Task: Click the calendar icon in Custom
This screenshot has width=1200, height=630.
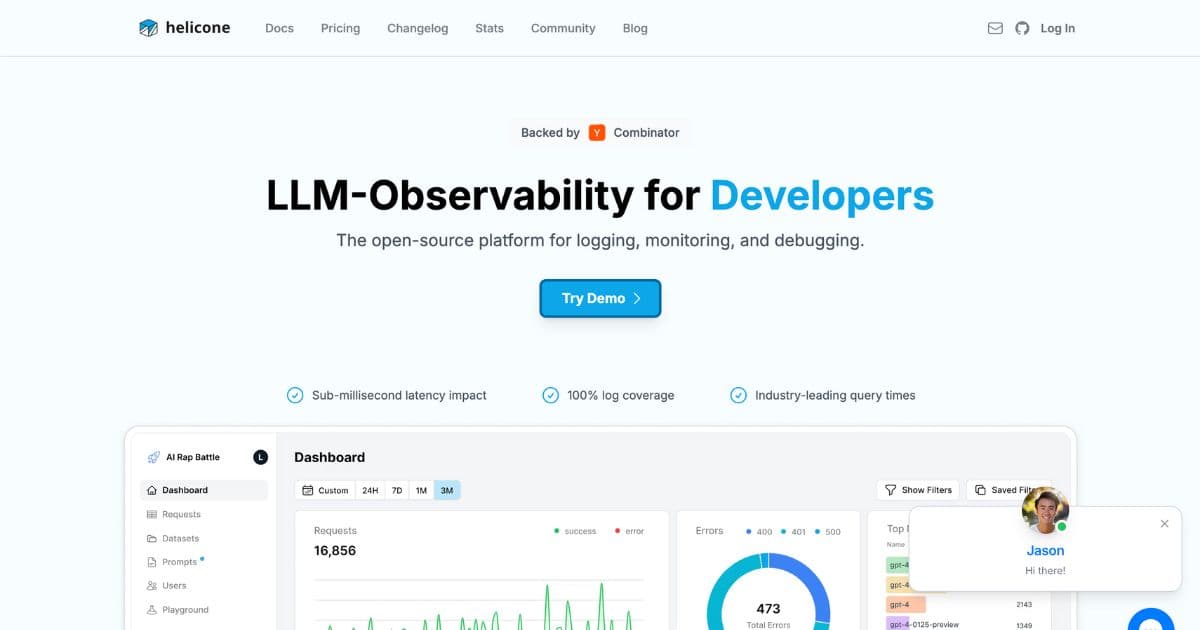Action: click(x=308, y=490)
